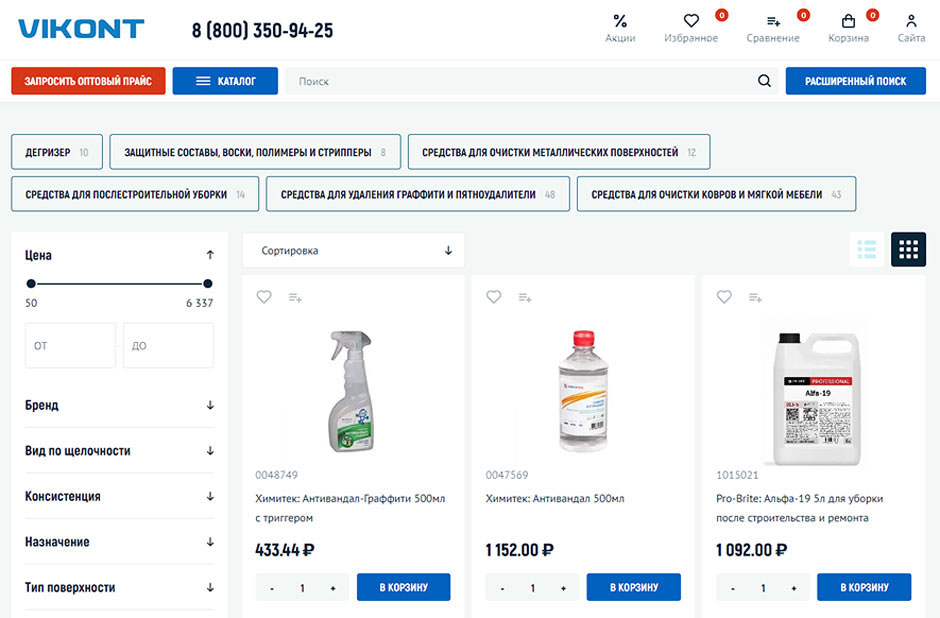Screen dimensions: 940x618
Task: Expand the Консистенция filter
Action: [119, 496]
